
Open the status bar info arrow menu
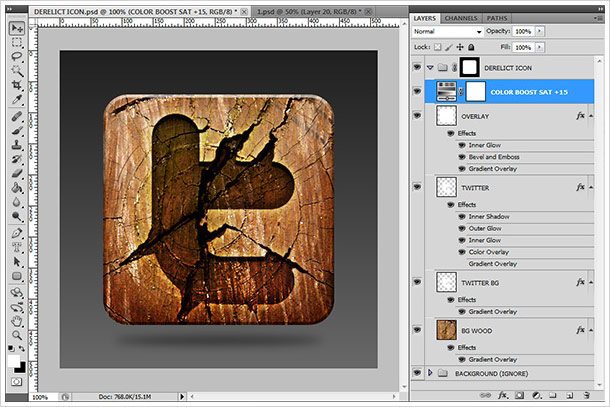[182, 396]
